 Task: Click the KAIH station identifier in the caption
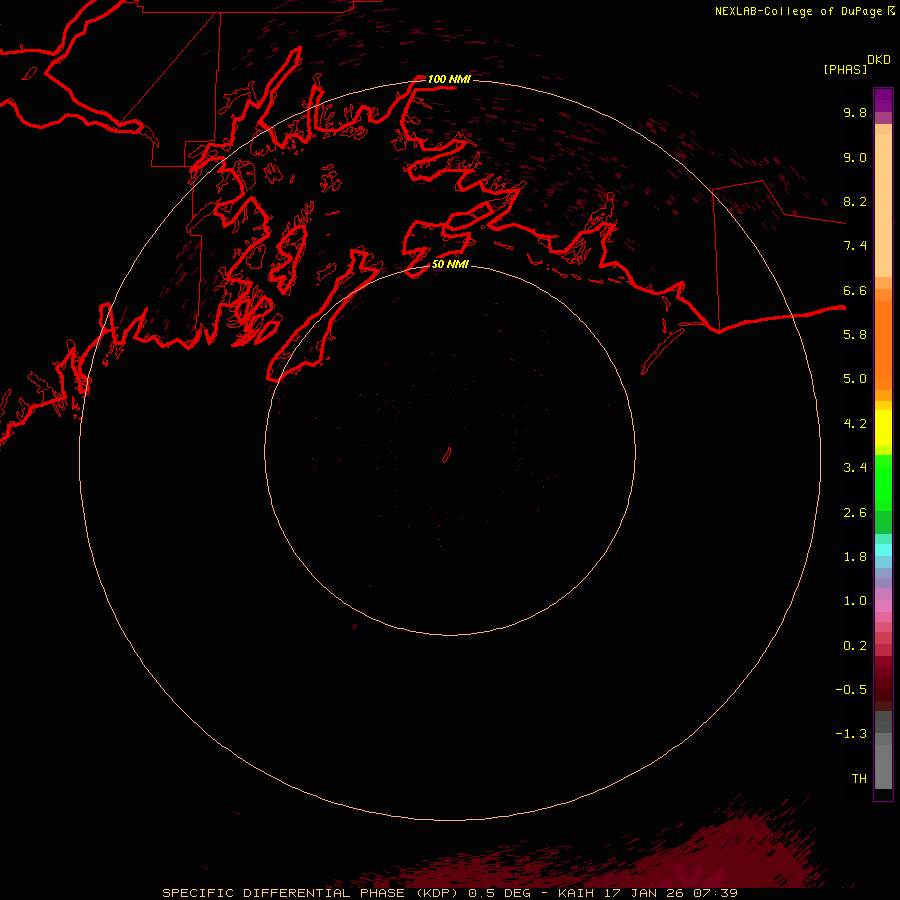pos(576,893)
